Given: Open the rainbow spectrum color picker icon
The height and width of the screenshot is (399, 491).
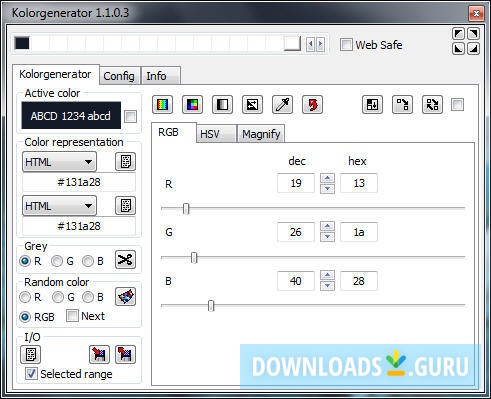Looking at the screenshot, I should [162, 105].
